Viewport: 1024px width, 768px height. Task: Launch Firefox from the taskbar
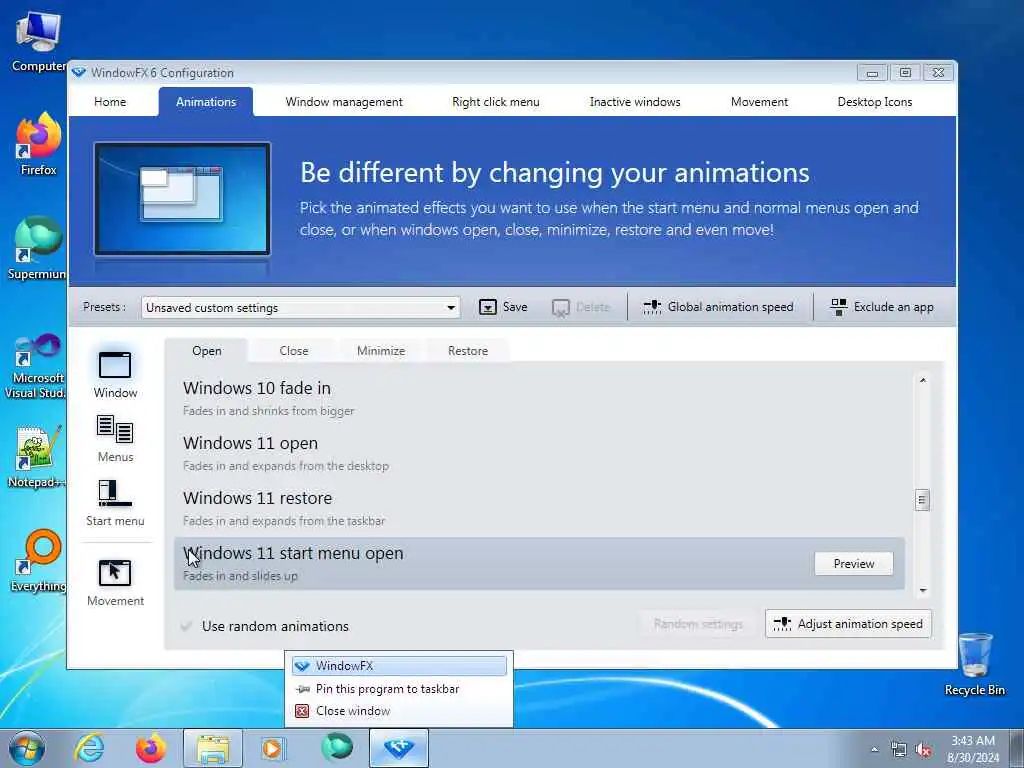coord(151,748)
